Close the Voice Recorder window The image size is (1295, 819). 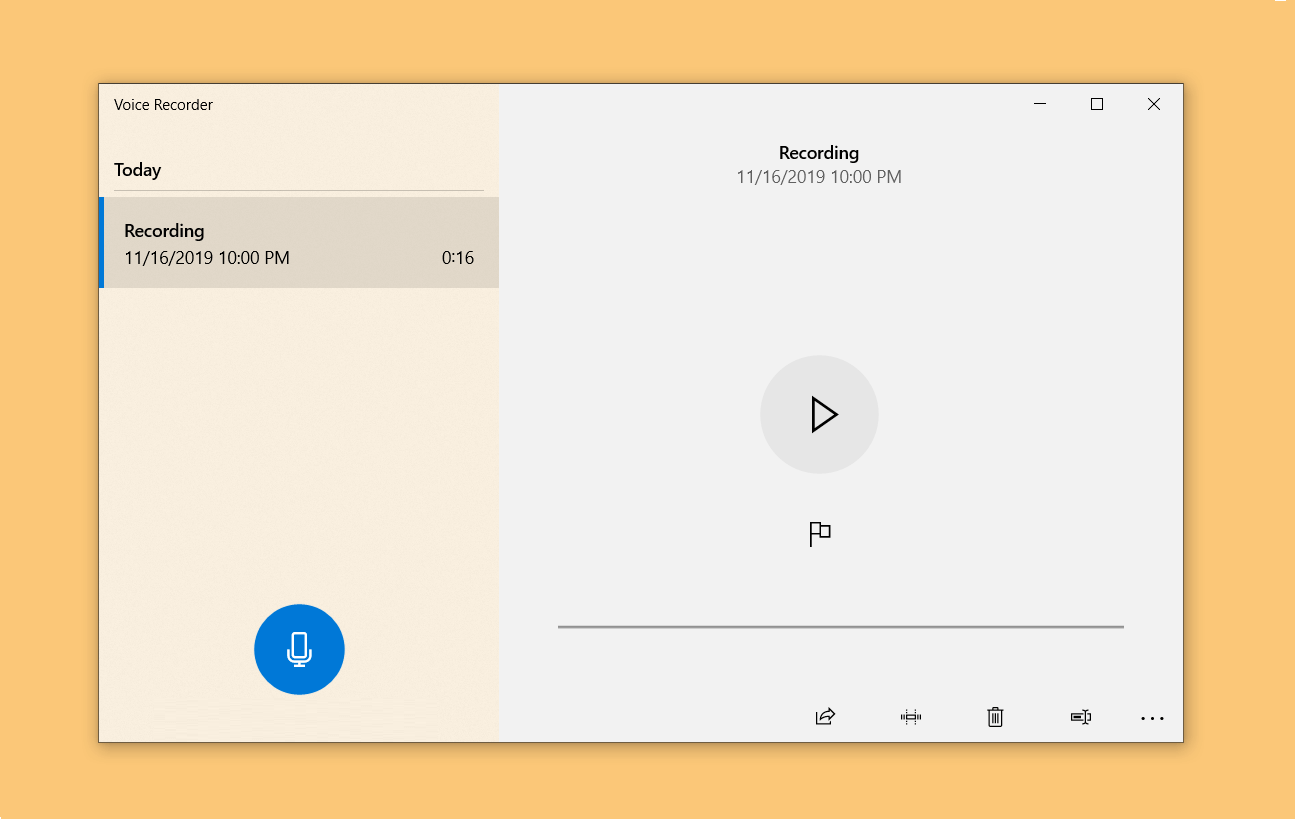(1154, 104)
